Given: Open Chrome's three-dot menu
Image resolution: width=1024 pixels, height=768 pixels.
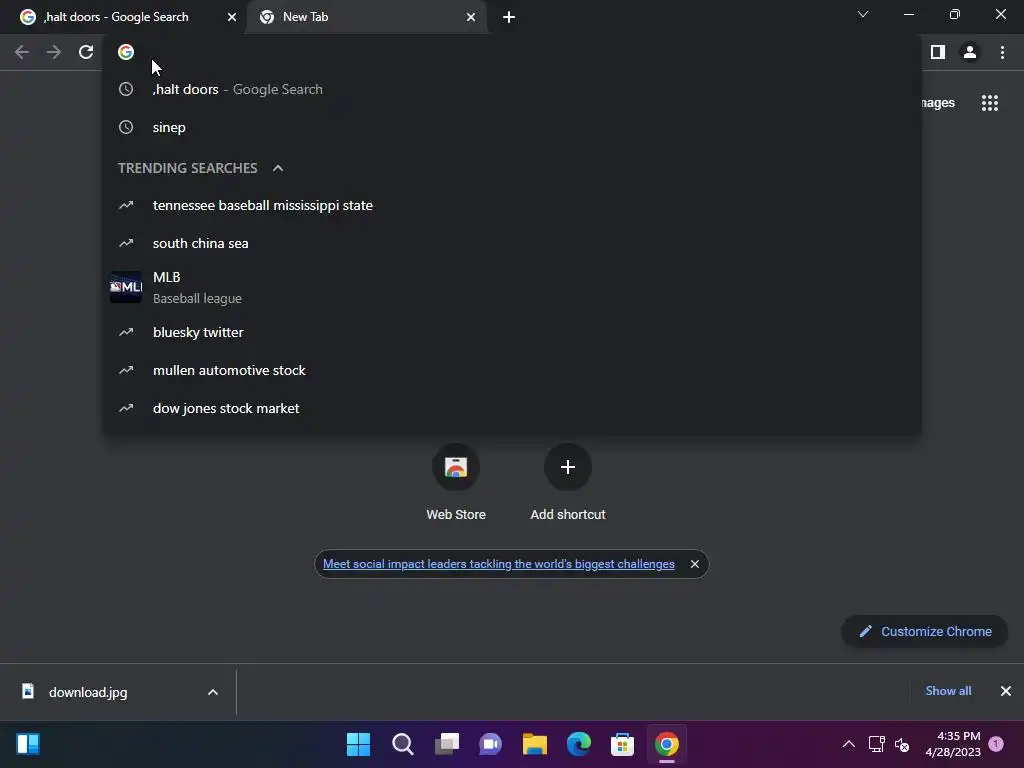Looking at the screenshot, I should coord(1002,52).
